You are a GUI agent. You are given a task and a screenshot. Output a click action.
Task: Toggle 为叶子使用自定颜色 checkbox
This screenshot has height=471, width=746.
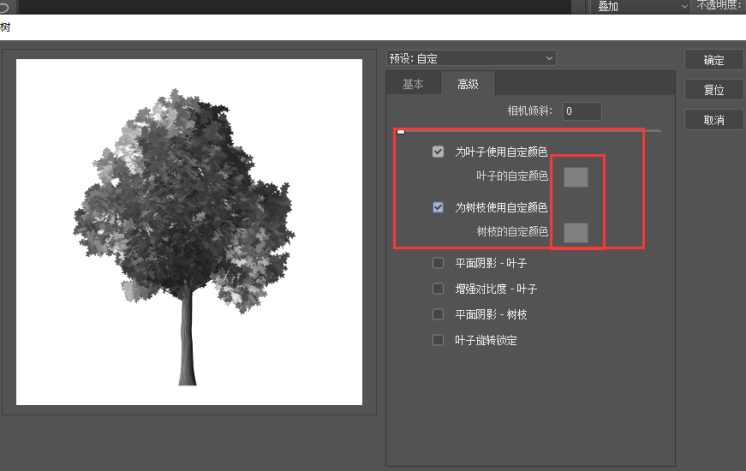coord(438,152)
